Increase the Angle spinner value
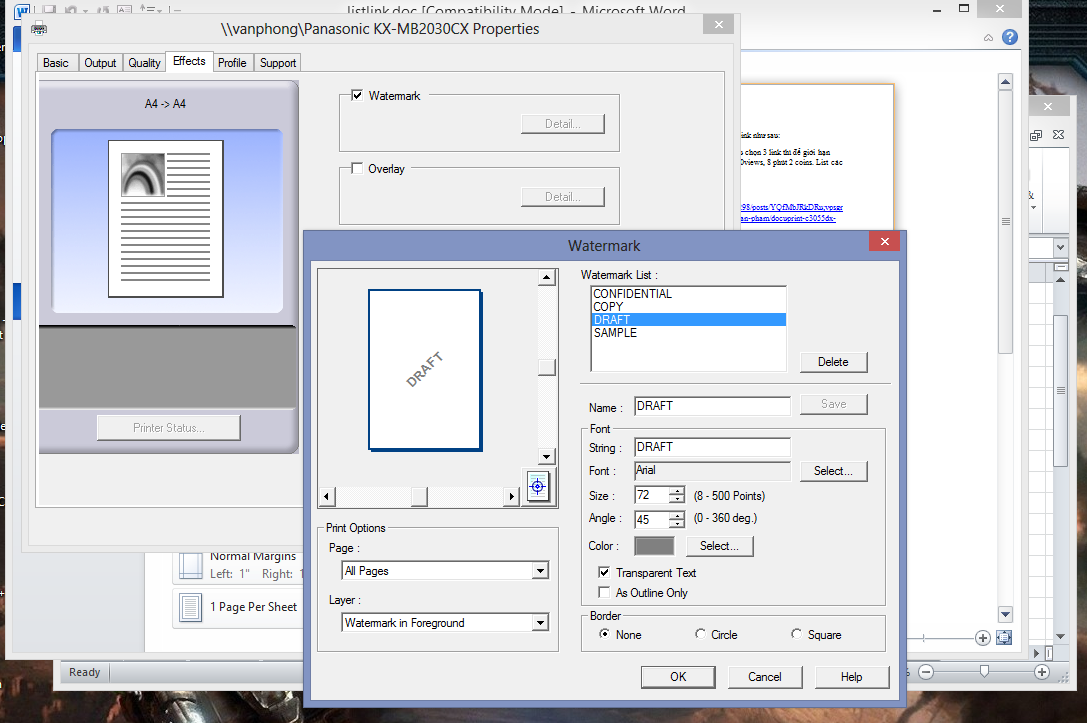The width and height of the screenshot is (1087, 723). pos(677,514)
